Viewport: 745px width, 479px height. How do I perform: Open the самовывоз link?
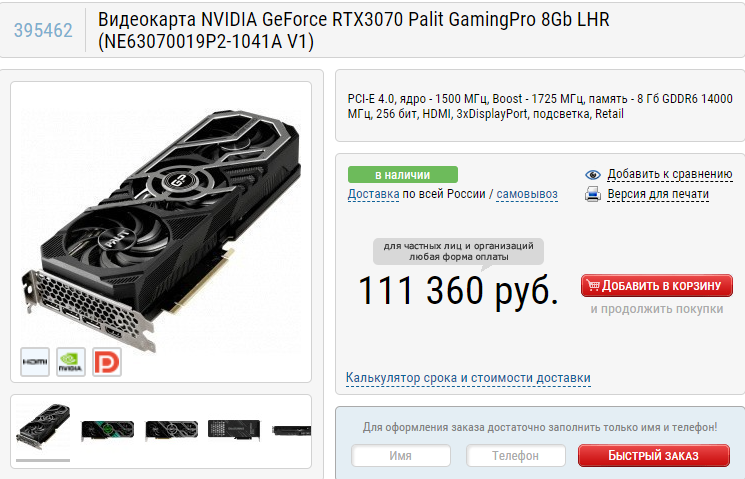pos(527,194)
